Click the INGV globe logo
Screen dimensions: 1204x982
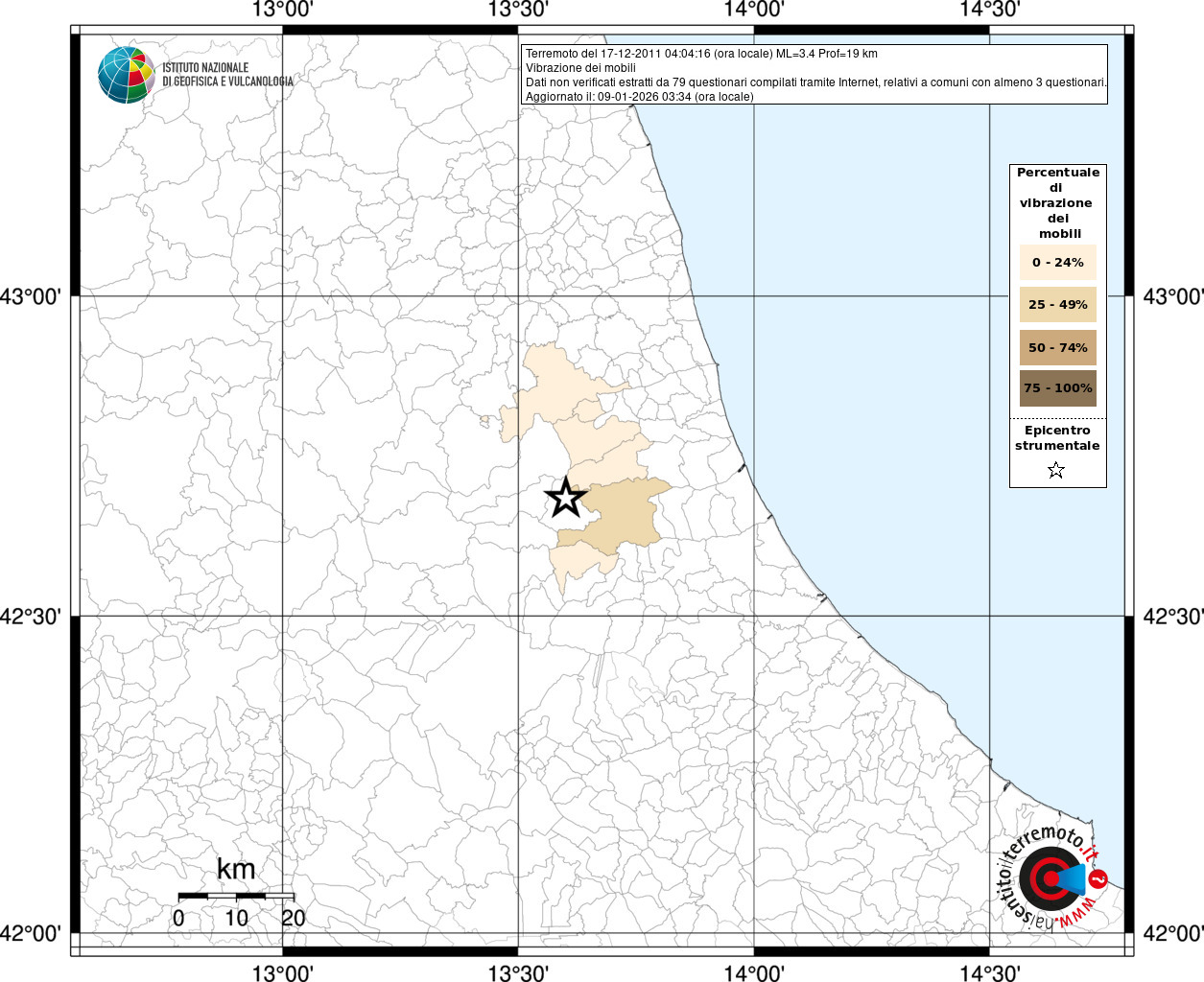pos(126,75)
